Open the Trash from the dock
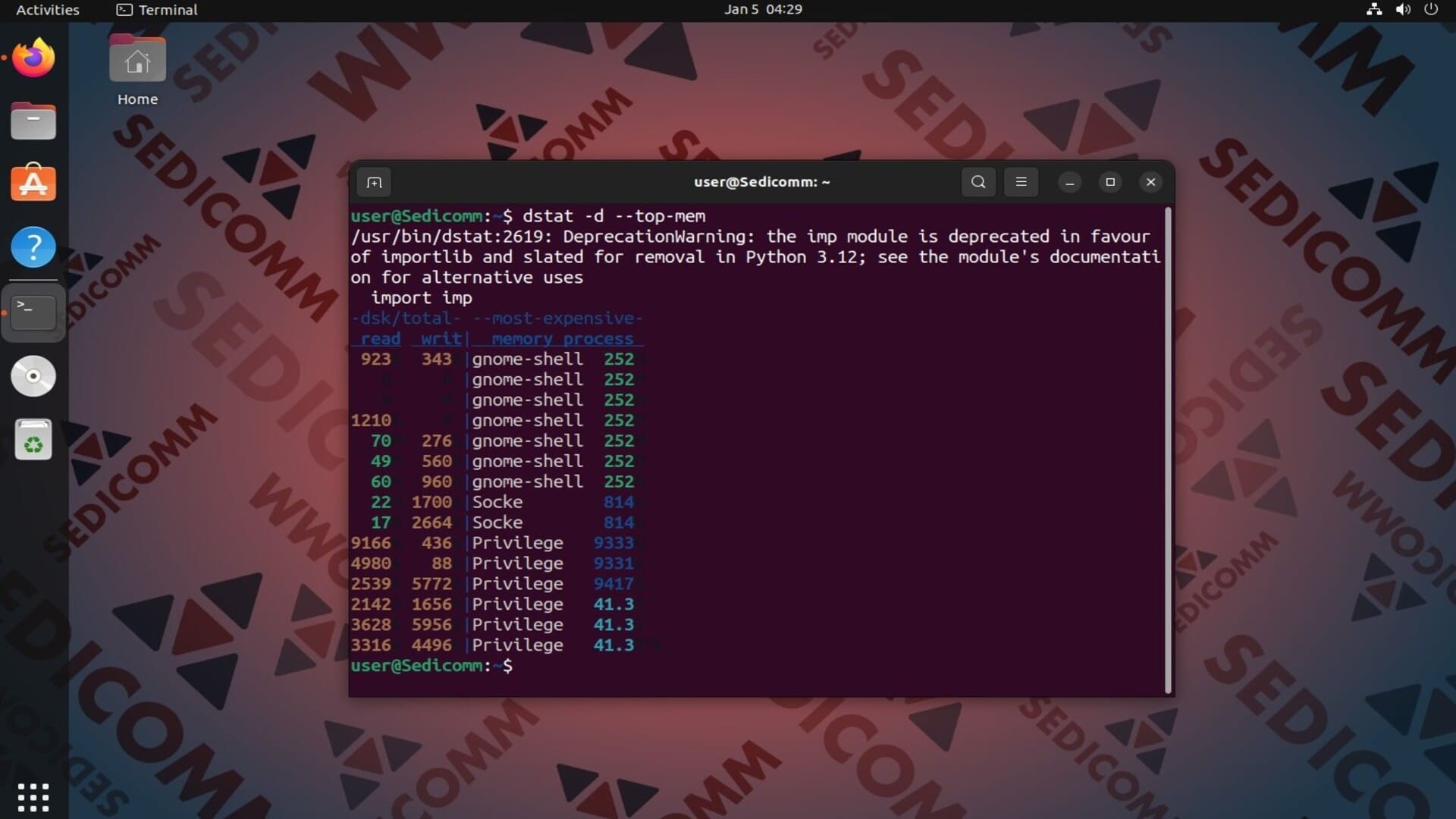1456x819 pixels. pos(33,440)
